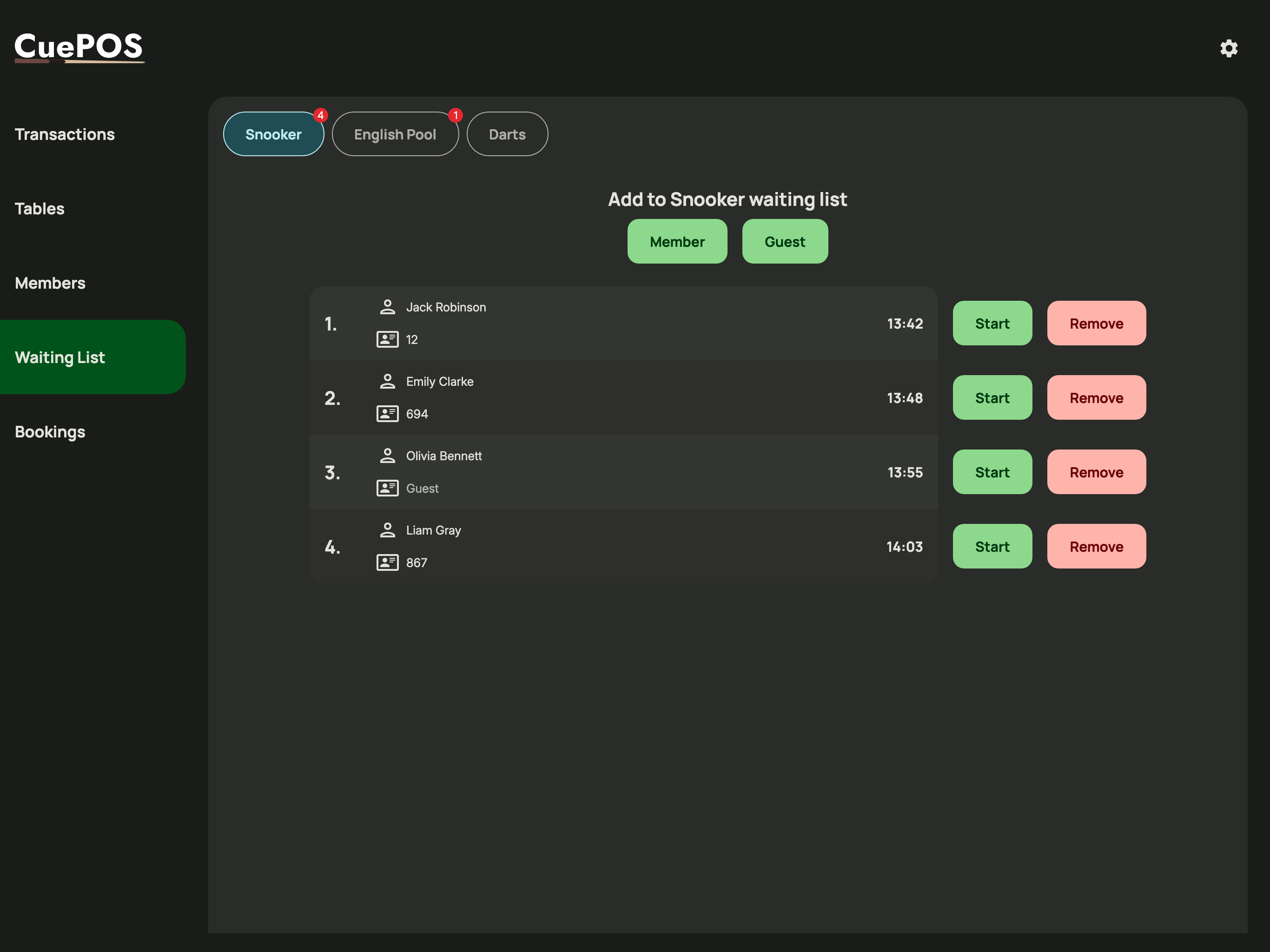Click the person icon beside Olivia Bennett
The height and width of the screenshot is (952, 1270).
pyautogui.click(x=388, y=456)
